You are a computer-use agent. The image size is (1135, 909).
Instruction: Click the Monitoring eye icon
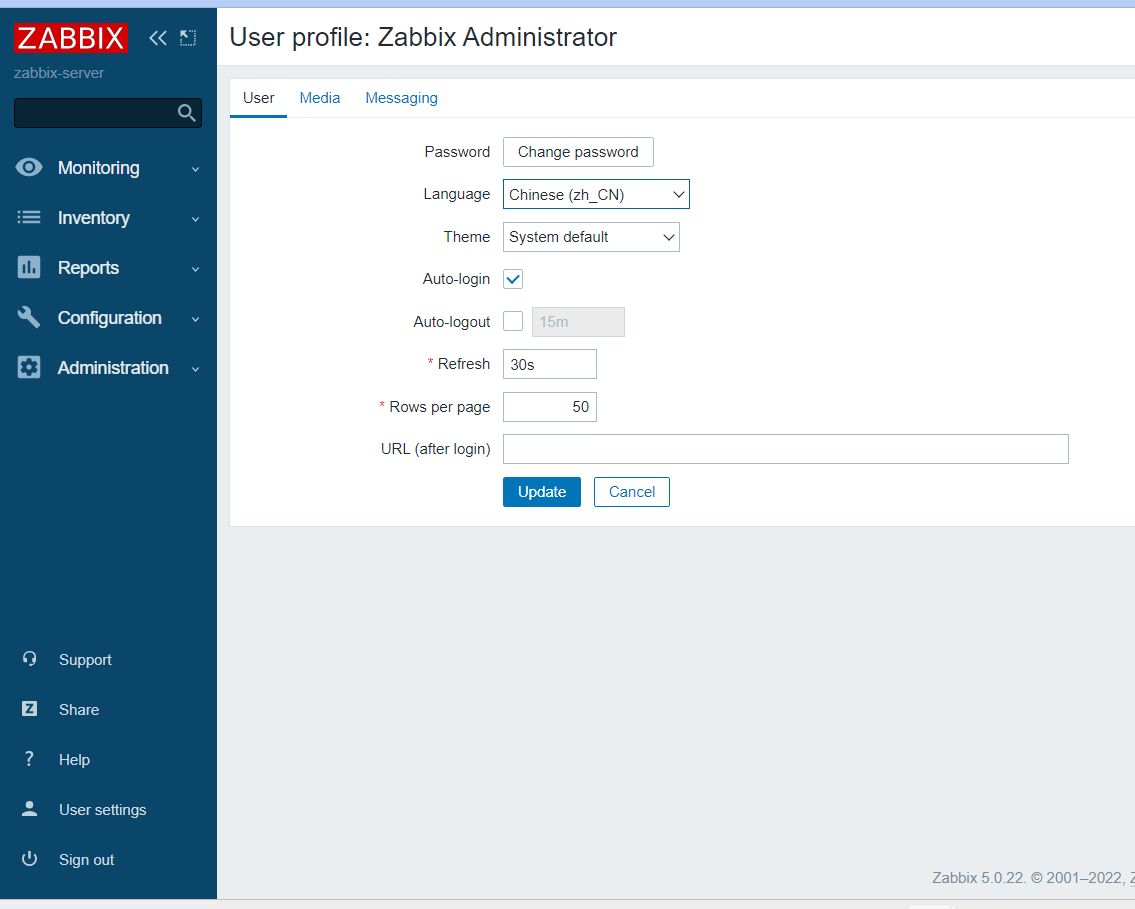point(29,168)
